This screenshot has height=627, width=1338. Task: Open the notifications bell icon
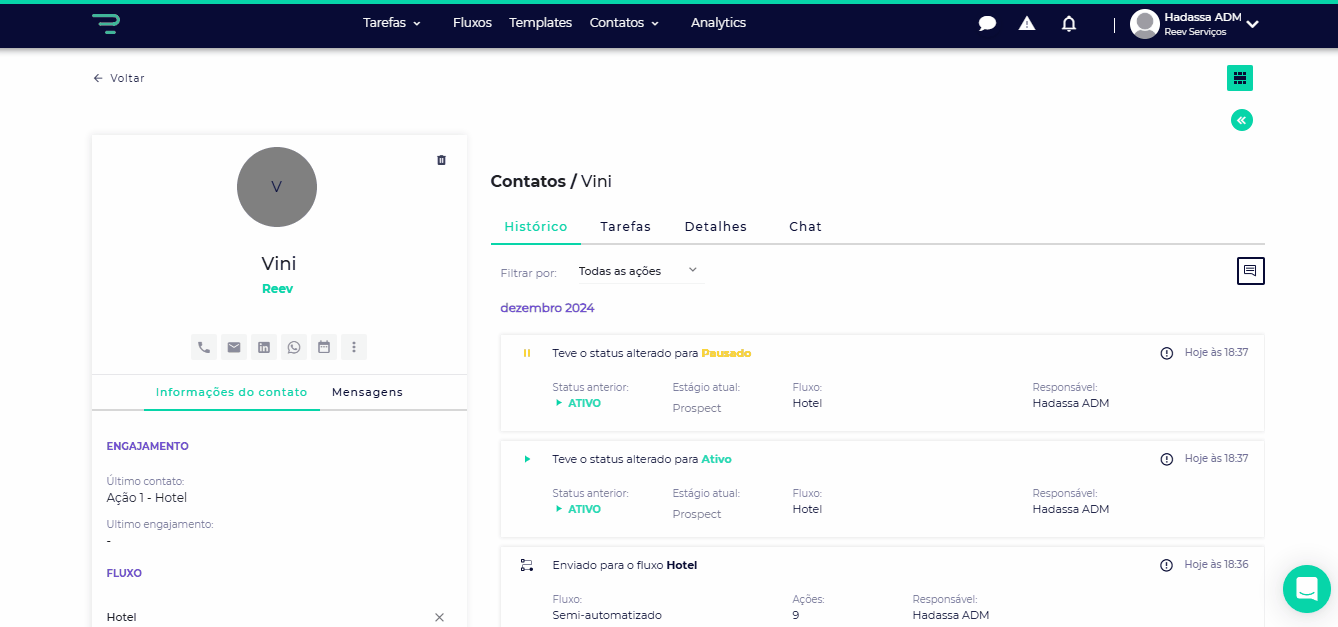[x=1069, y=23]
